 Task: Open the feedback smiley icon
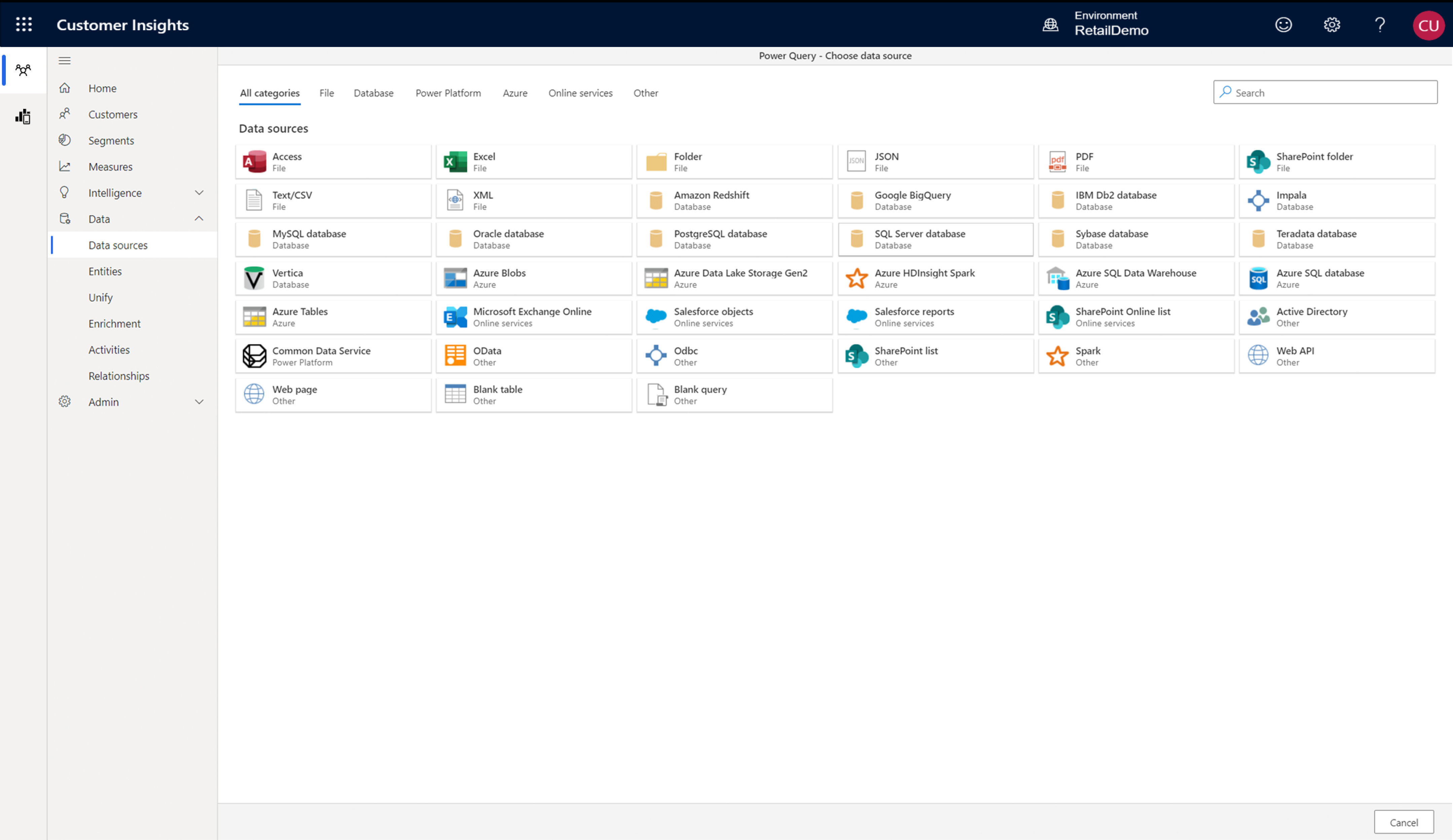coord(1283,24)
